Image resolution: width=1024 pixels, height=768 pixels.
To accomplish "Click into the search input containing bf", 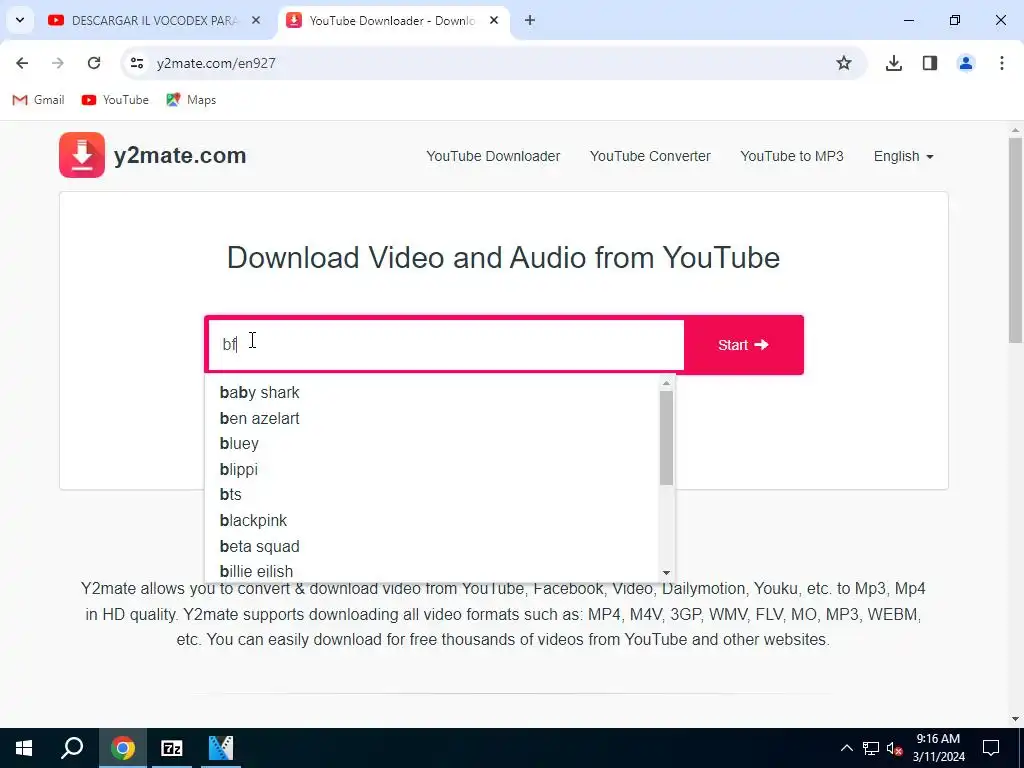I will click(445, 345).
